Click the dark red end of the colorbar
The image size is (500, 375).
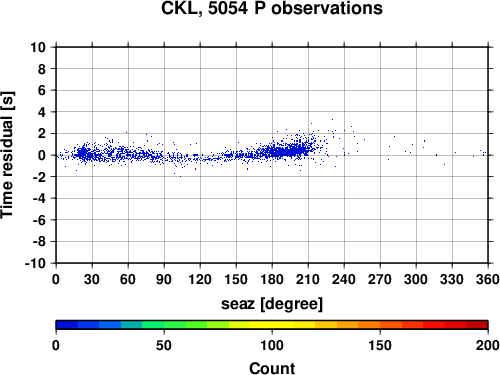click(x=477, y=325)
